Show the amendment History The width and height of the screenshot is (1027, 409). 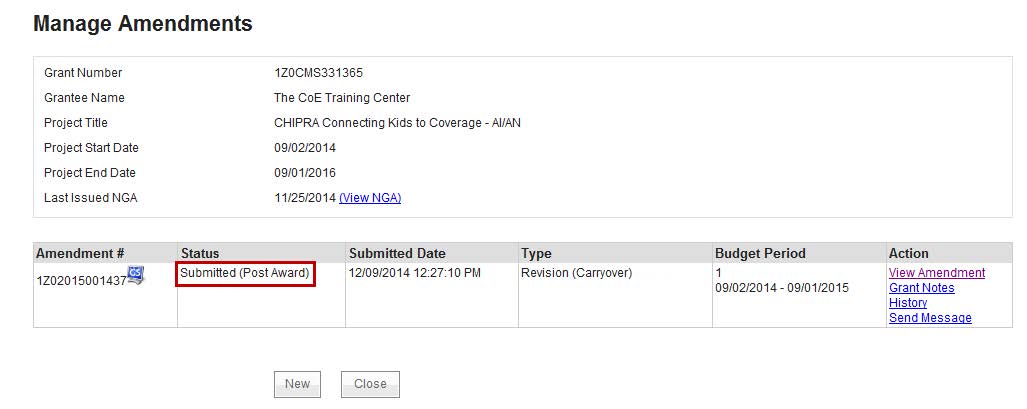point(907,303)
